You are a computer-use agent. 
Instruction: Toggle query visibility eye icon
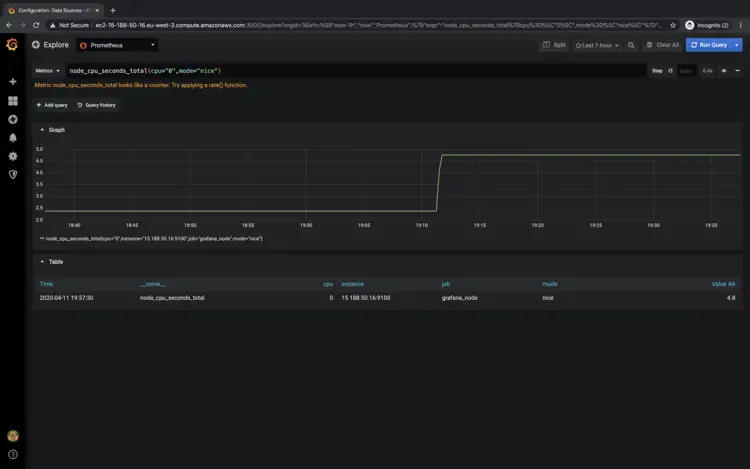(x=724, y=71)
